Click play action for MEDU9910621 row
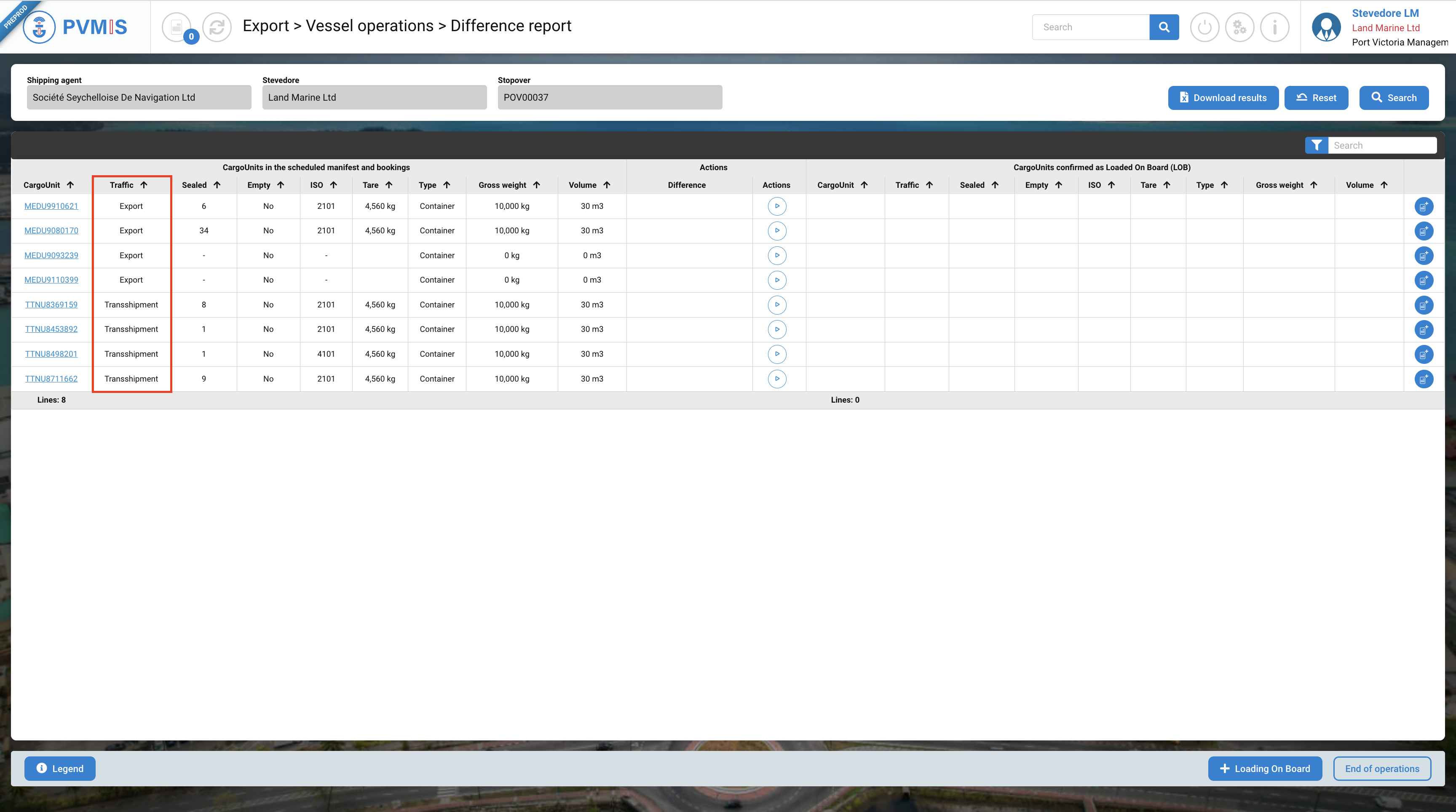Image resolution: width=1456 pixels, height=812 pixels. click(x=776, y=206)
